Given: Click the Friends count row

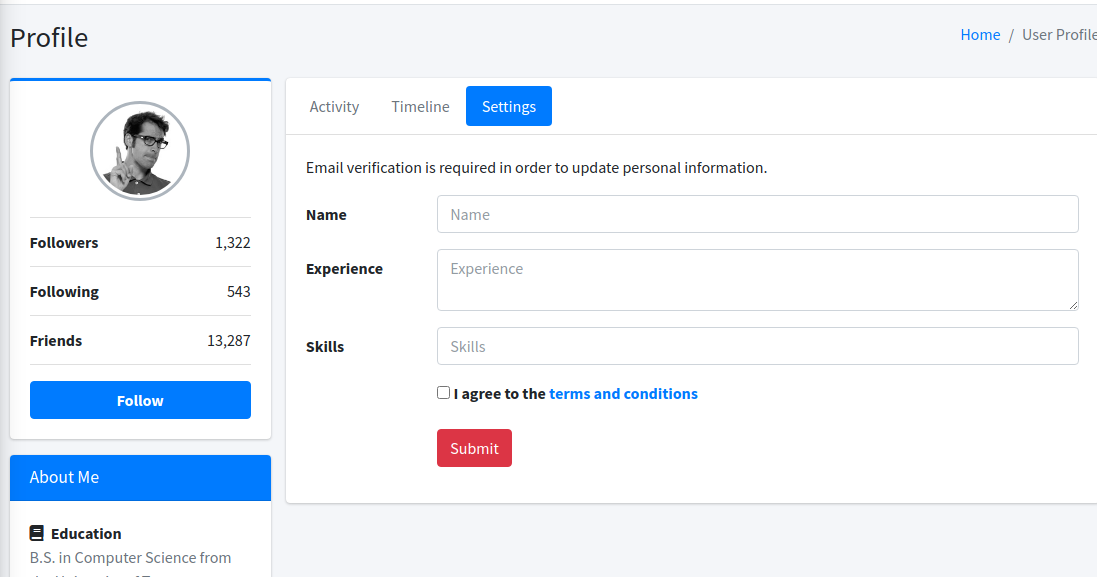Looking at the screenshot, I should pyautogui.click(x=140, y=341).
